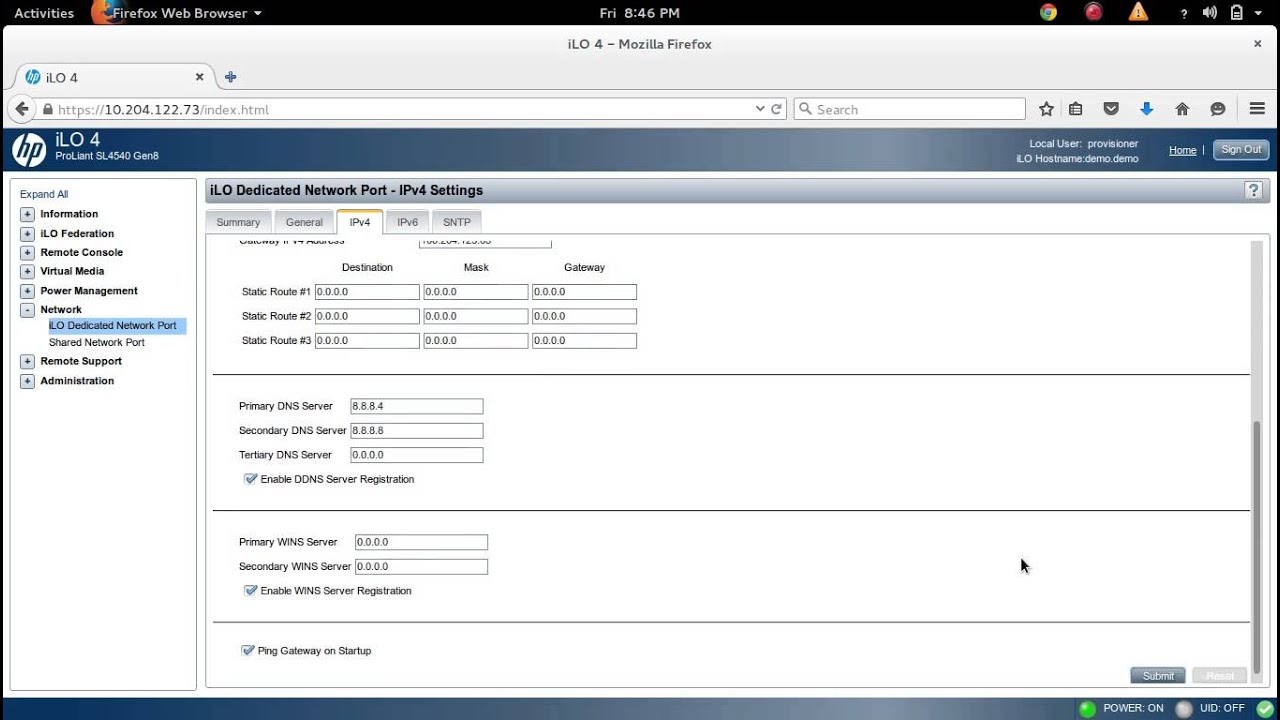Click the reload page icon
Screen dimensions: 1280x720
[776, 109]
